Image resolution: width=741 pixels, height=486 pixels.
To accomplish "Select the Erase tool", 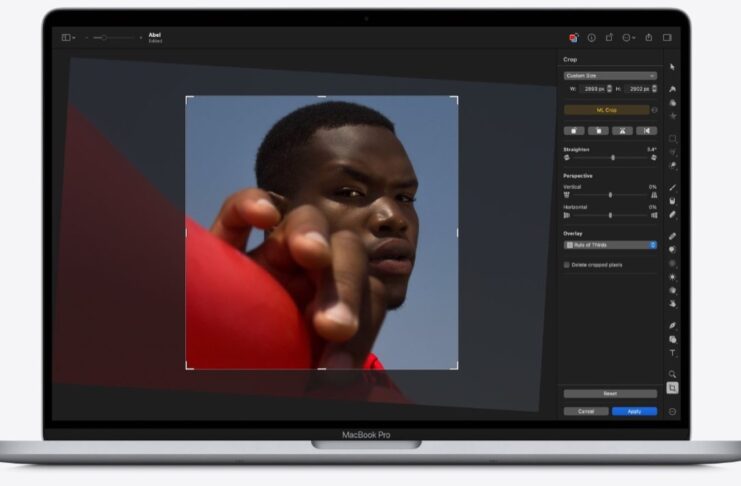I will pos(672,215).
